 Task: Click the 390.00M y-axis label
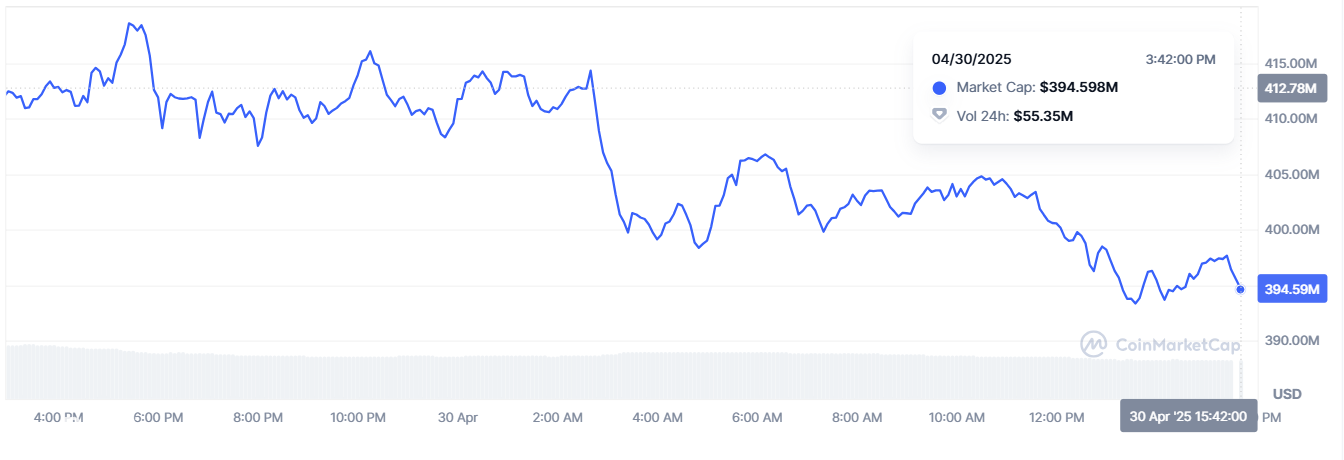(x=1292, y=341)
